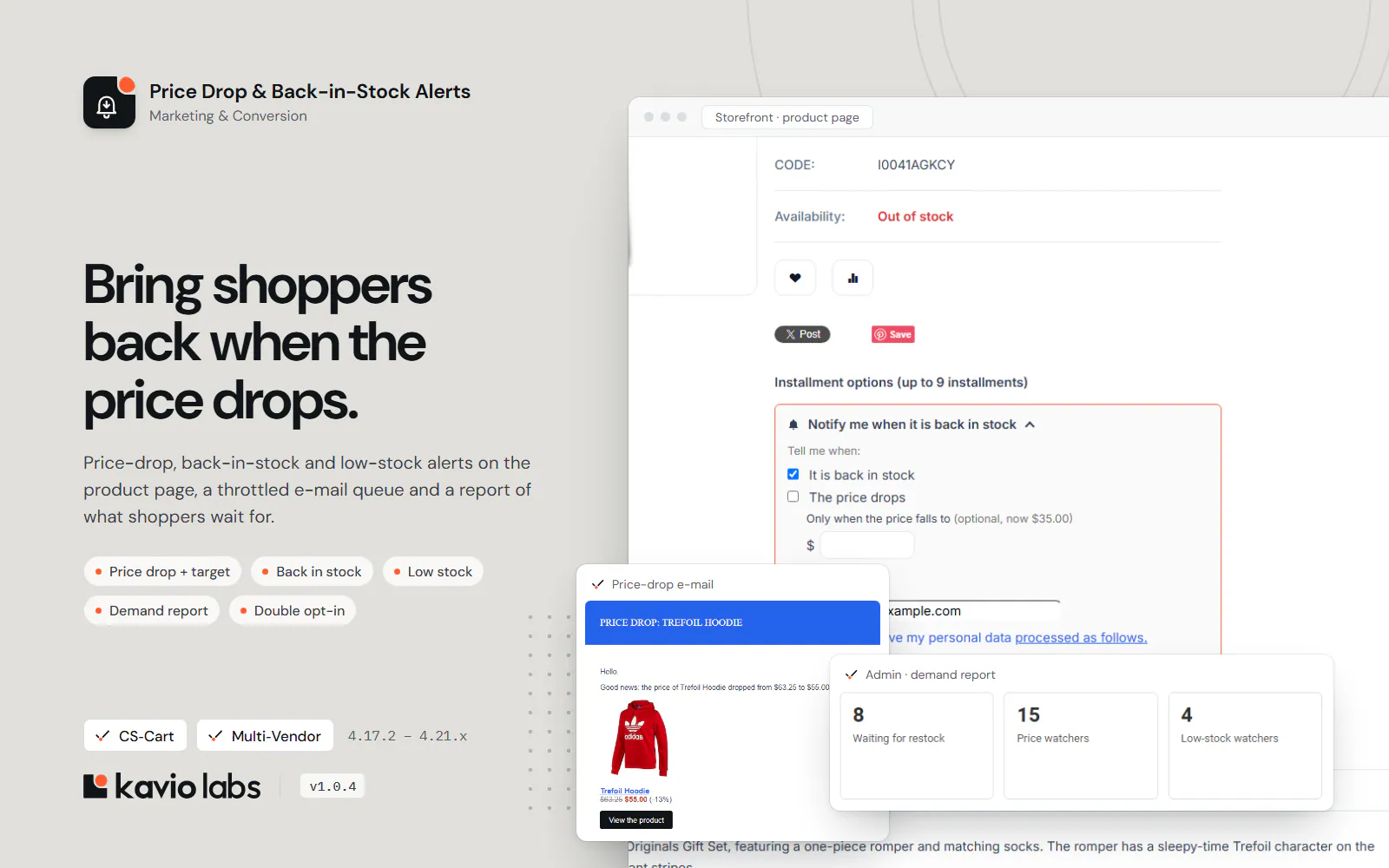The image size is (1389, 868).
Task: Click the Back in stock feature pill
Action: point(312,571)
